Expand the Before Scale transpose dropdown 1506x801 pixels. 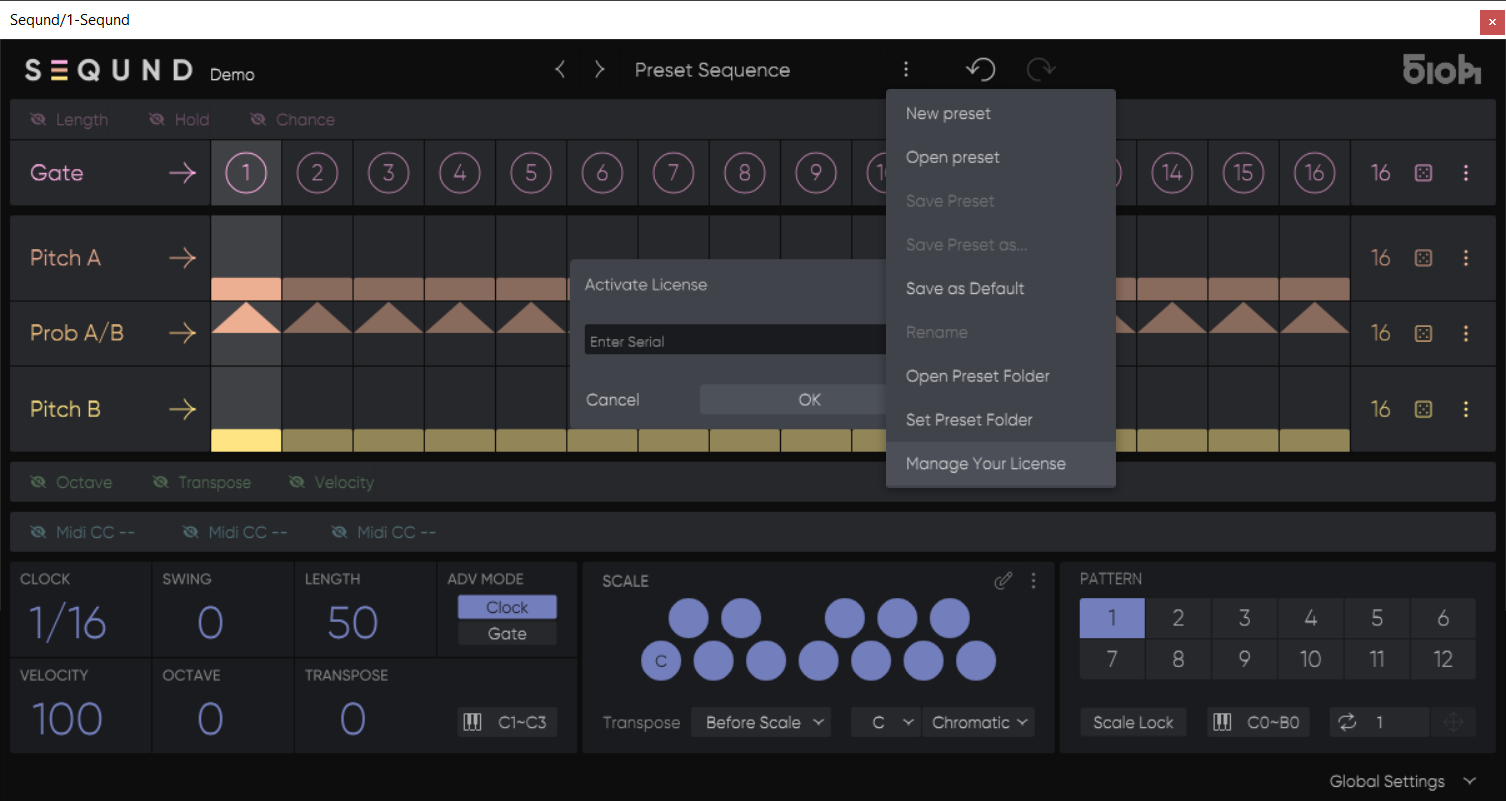pos(761,722)
